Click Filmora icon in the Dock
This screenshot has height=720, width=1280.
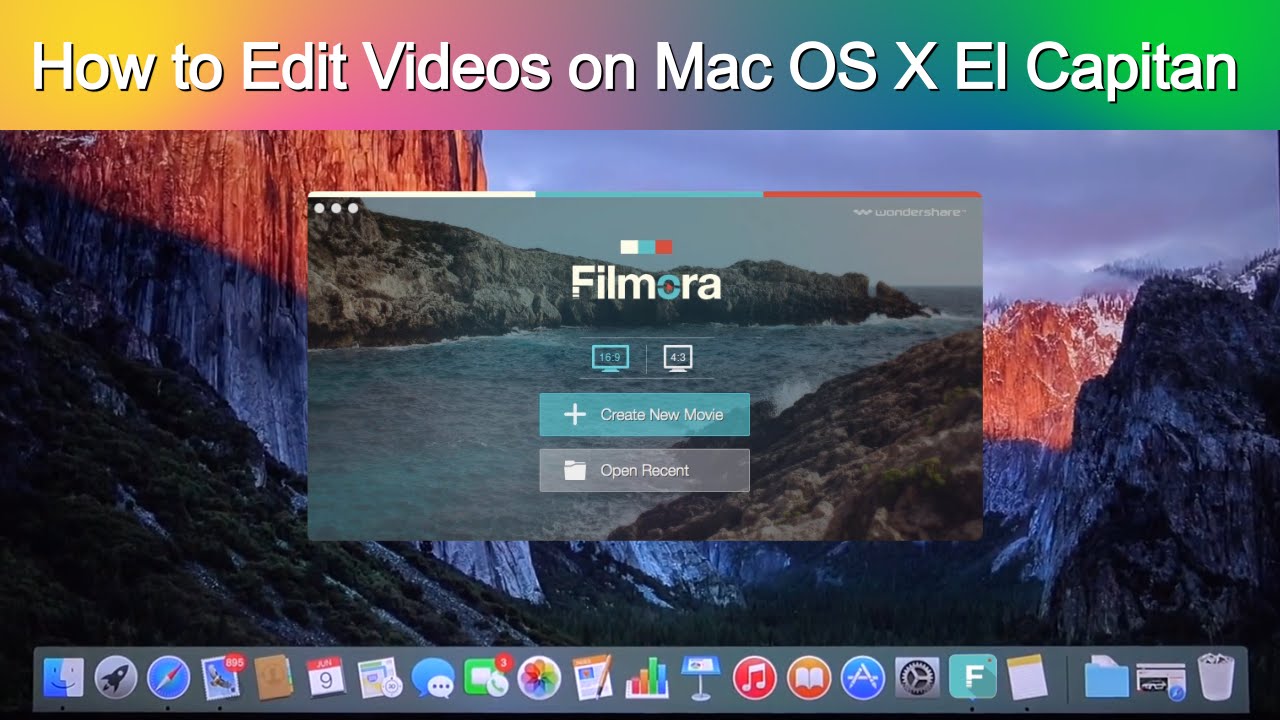(972, 677)
